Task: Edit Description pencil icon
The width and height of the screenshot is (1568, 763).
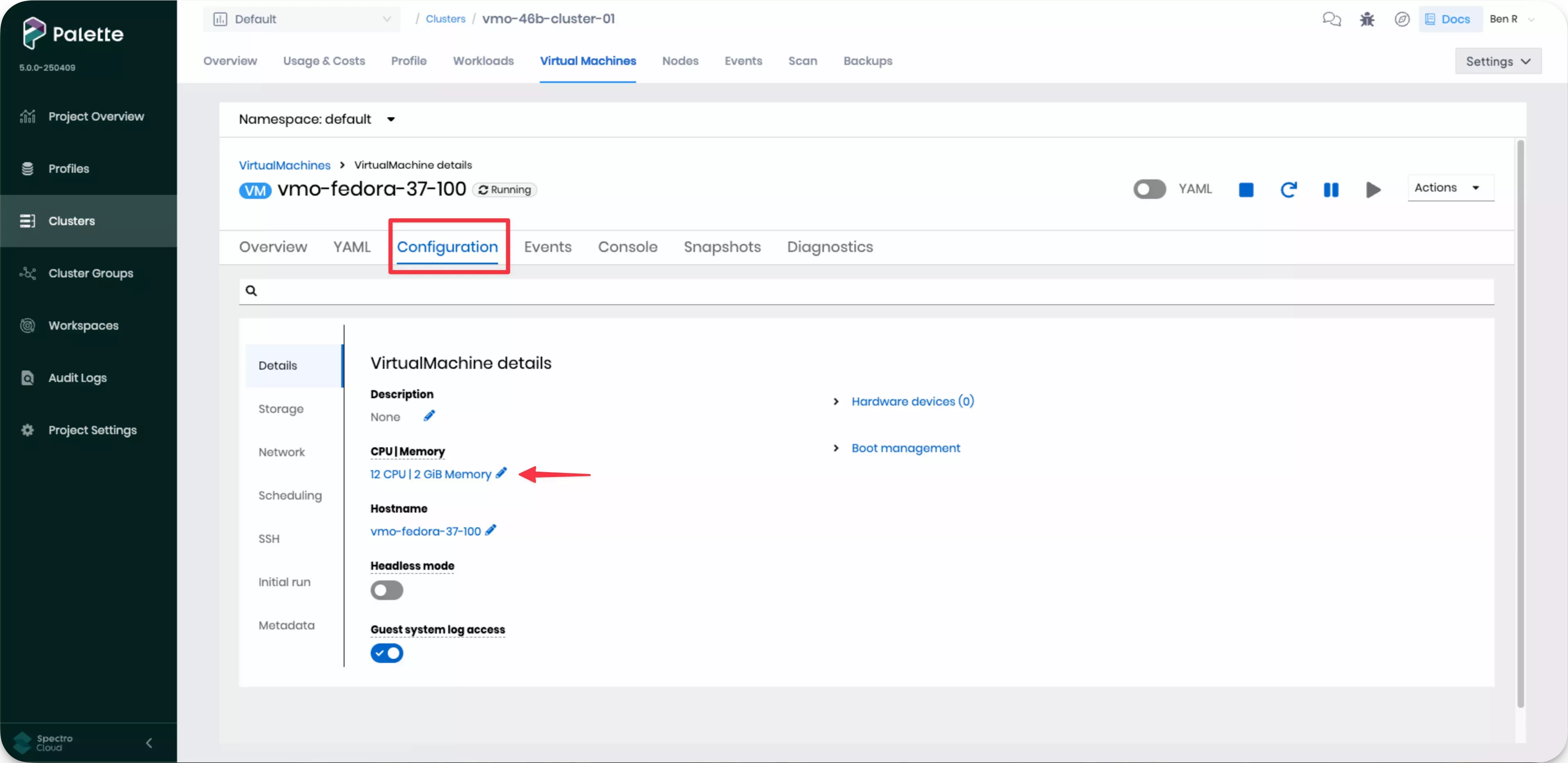Action: [429, 416]
